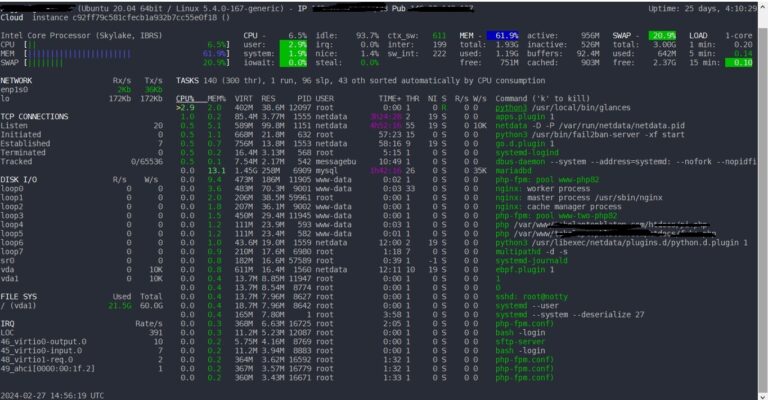This screenshot has height=400, width=768.
Task: Click the IRQ section header
Action: pyautogui.click(x=7, y=324)
